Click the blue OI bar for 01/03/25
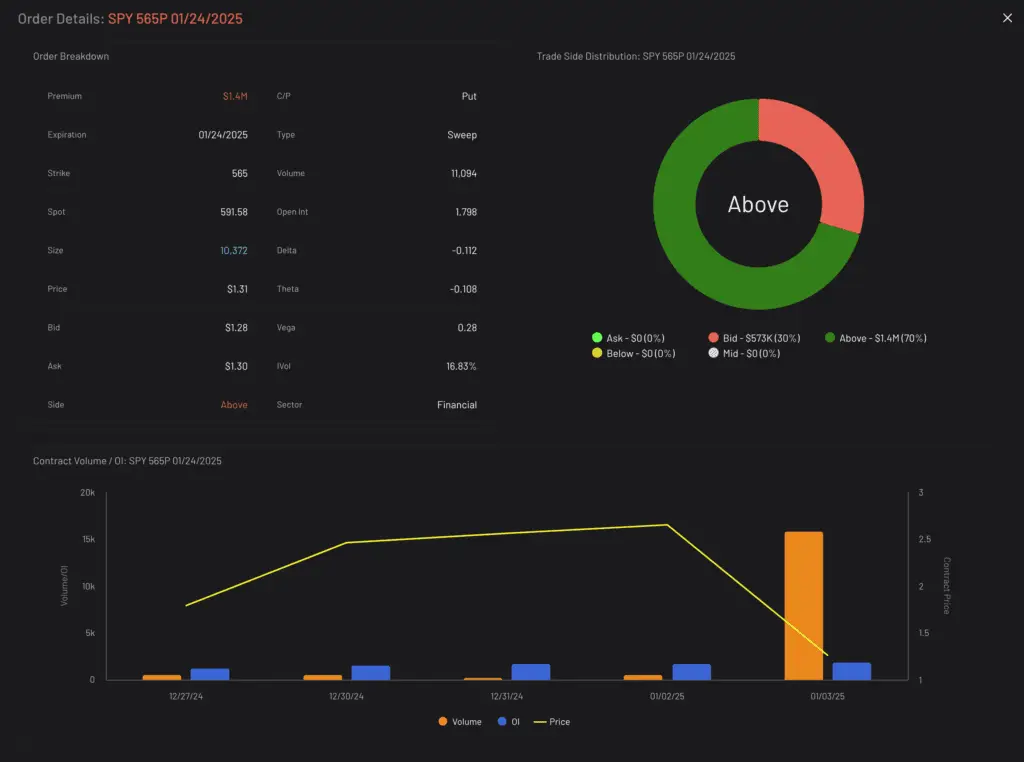This screenshot has width=1024, height=762. click(852, 671)
